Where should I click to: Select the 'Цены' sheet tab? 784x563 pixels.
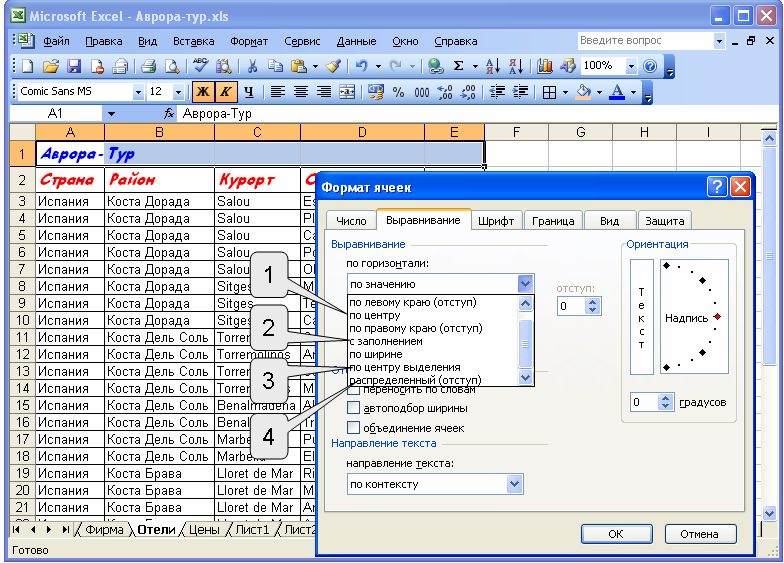pos(204,529)
